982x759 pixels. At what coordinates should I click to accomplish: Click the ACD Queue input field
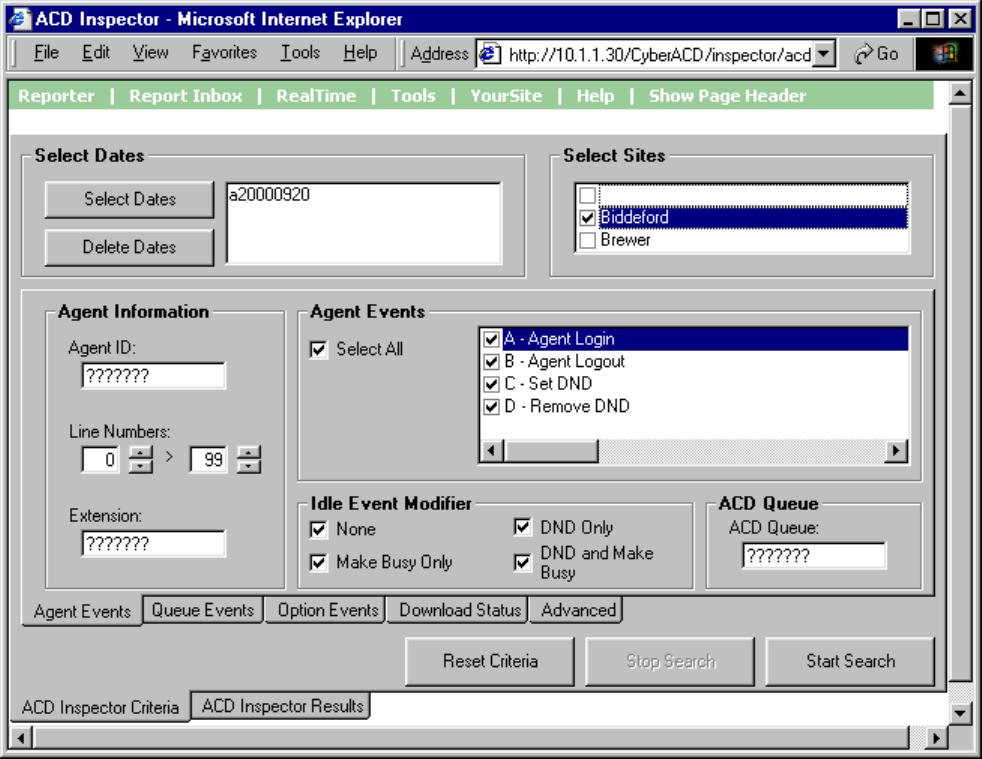(x=814, y=555)
